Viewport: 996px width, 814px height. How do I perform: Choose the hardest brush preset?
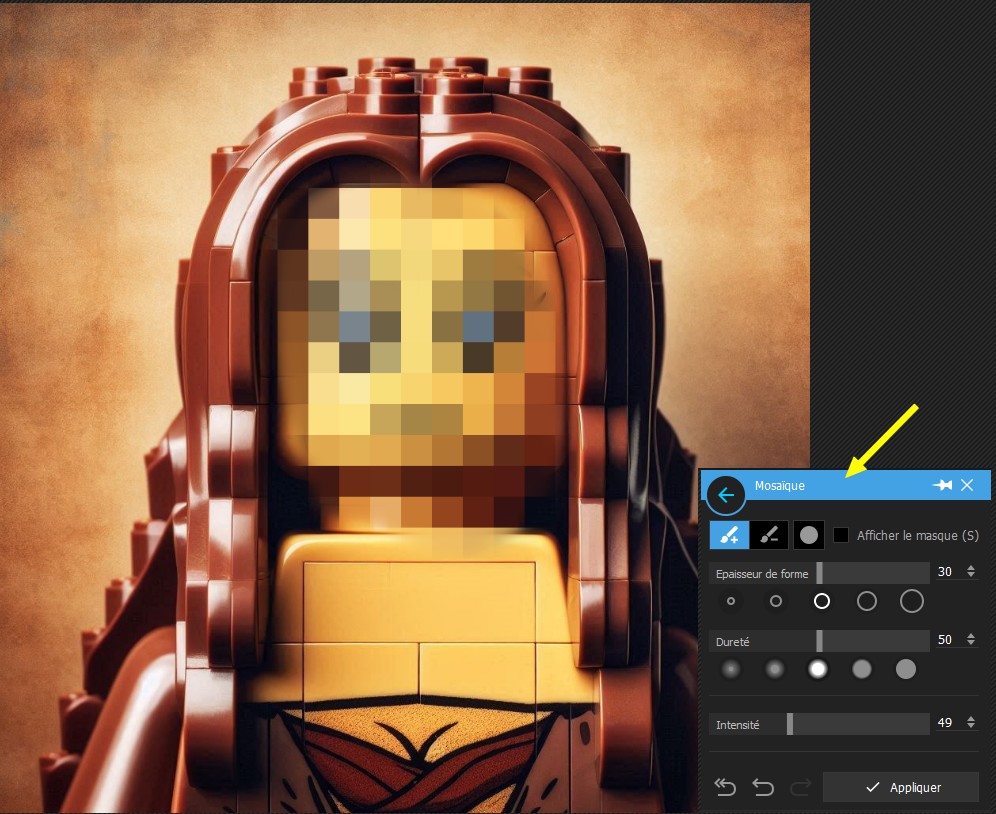coord(906,669)
